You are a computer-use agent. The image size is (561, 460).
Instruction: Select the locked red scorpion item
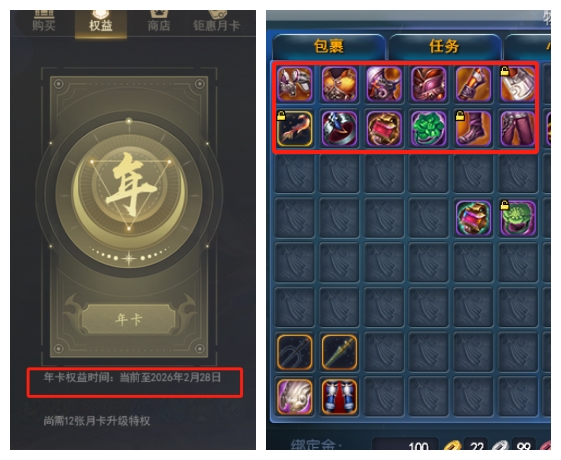pyautogui.click(x=294, y=128)
